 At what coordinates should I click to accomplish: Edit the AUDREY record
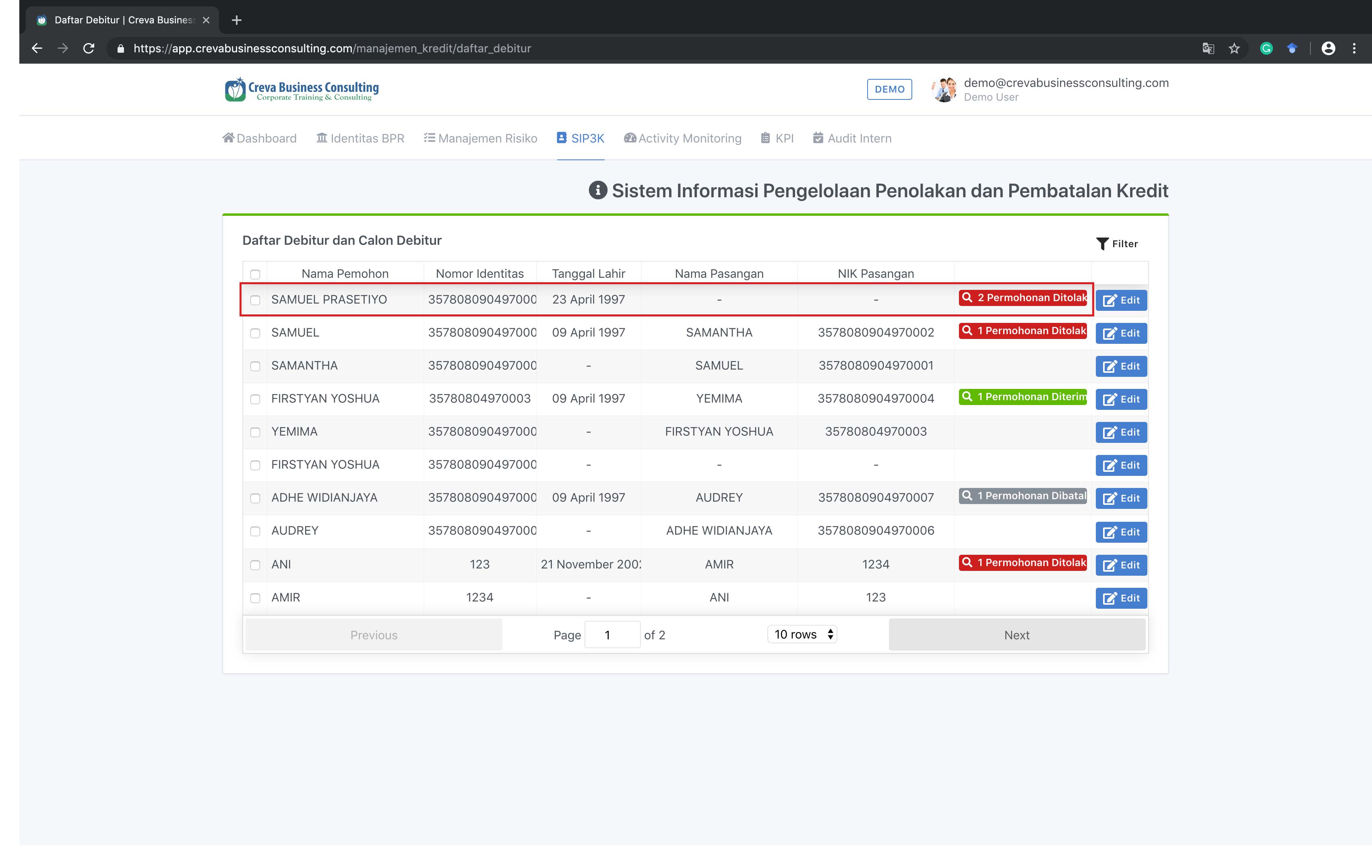coord(1121,532)
